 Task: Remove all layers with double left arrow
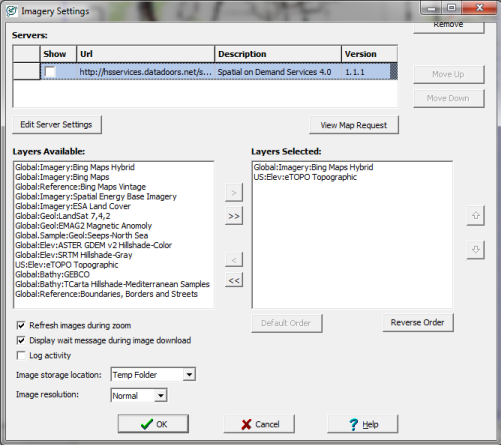[x=234, y=280]
